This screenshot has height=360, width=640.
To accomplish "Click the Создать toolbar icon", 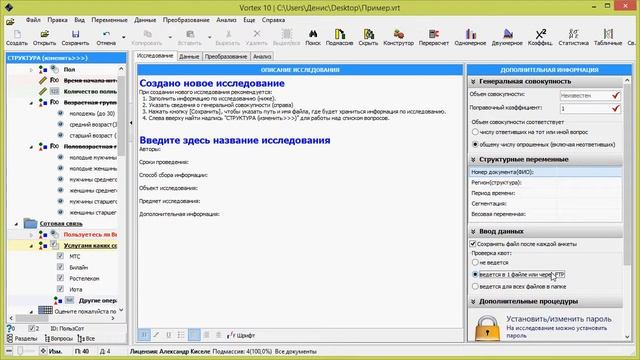I will (x=17, y=34).
